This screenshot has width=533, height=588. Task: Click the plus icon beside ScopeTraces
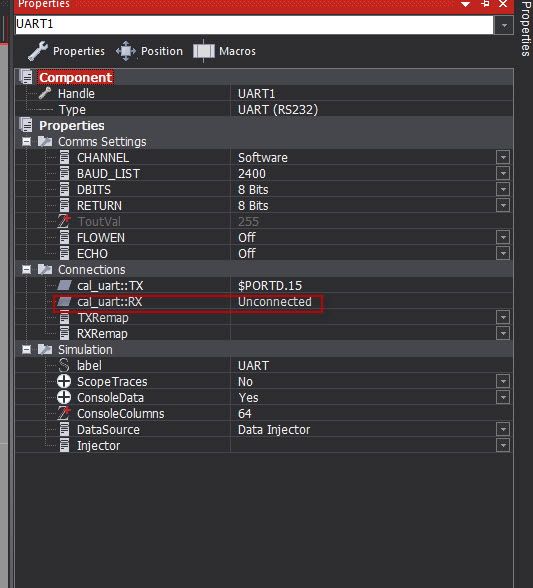point(64,381)
